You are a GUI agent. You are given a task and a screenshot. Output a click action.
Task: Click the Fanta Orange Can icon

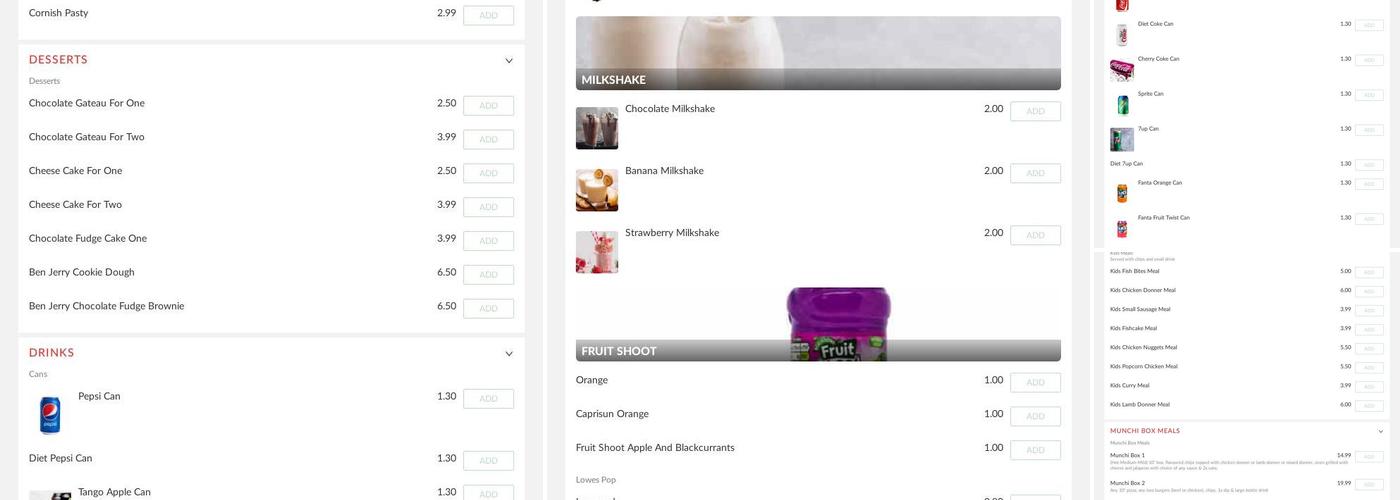(x=1122, y=194)
